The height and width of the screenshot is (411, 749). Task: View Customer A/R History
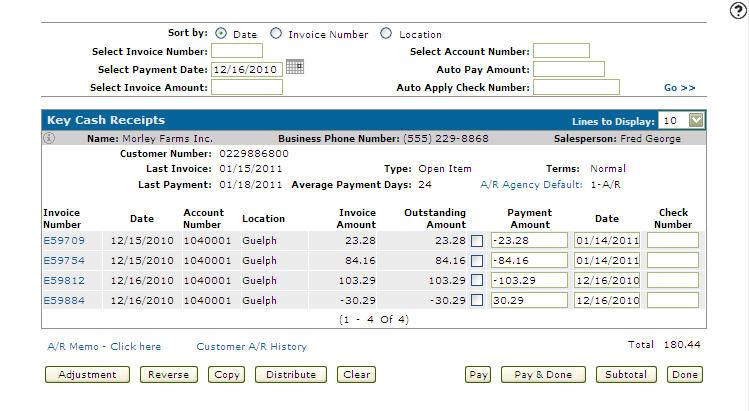click(251, 347)
